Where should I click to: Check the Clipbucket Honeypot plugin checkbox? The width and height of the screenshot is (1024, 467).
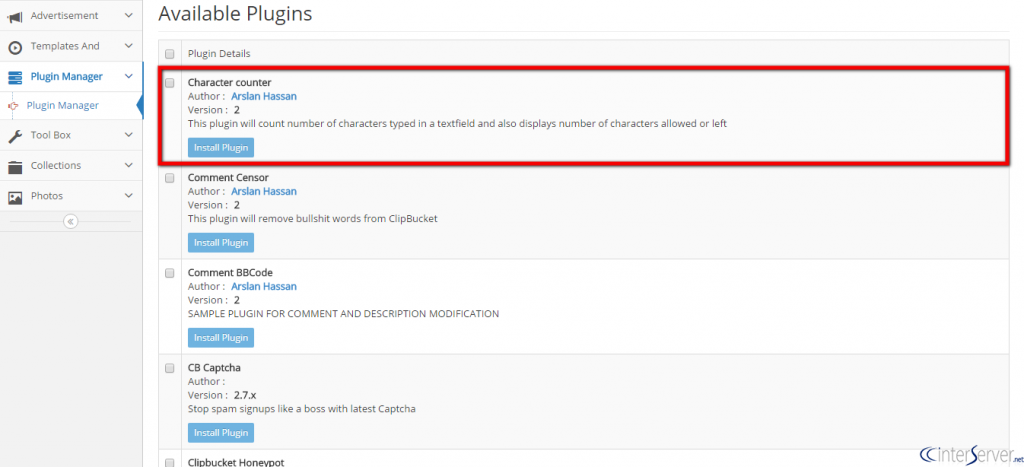point(170,462)
